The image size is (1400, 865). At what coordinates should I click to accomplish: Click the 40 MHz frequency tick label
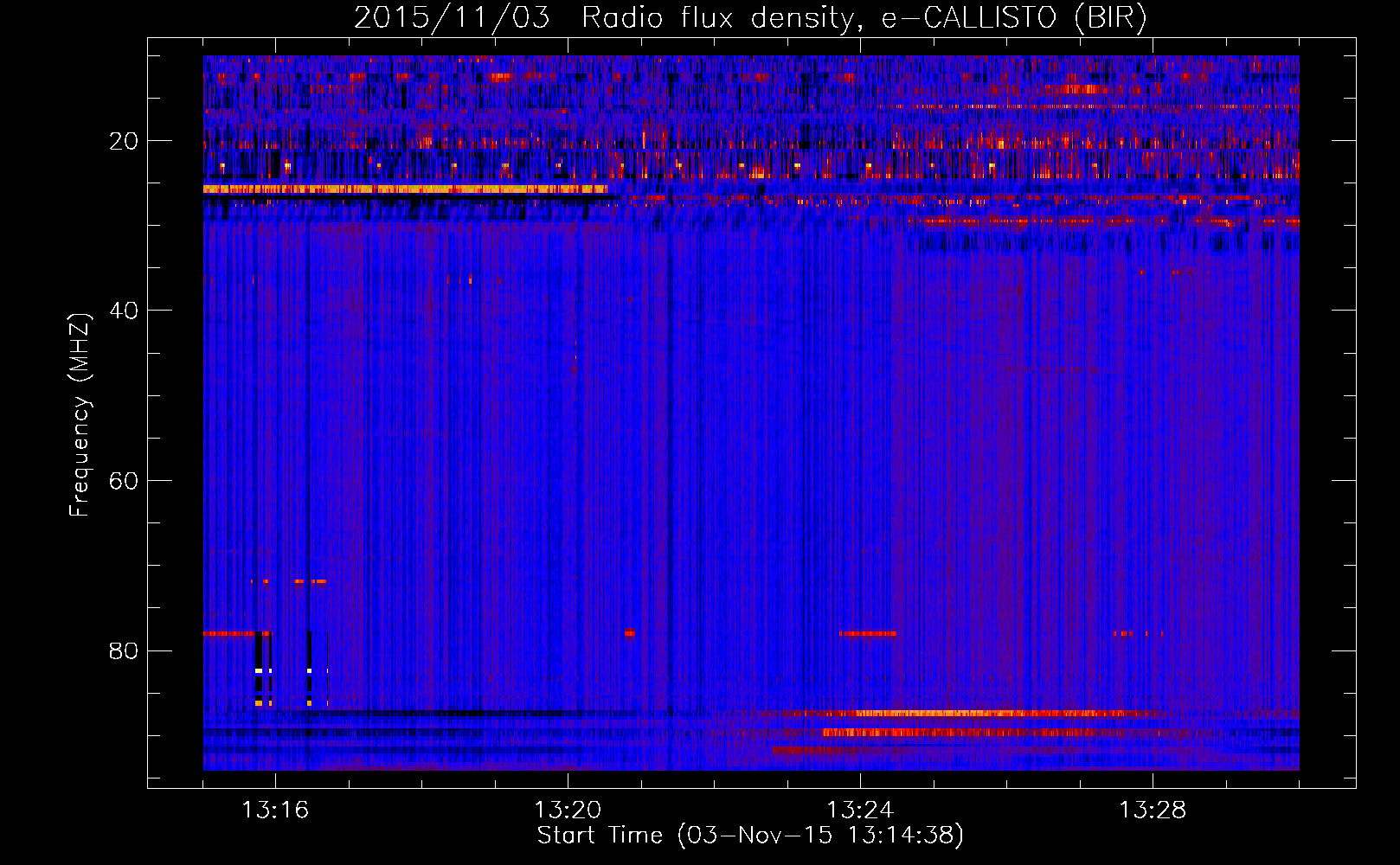click(124, 311)
